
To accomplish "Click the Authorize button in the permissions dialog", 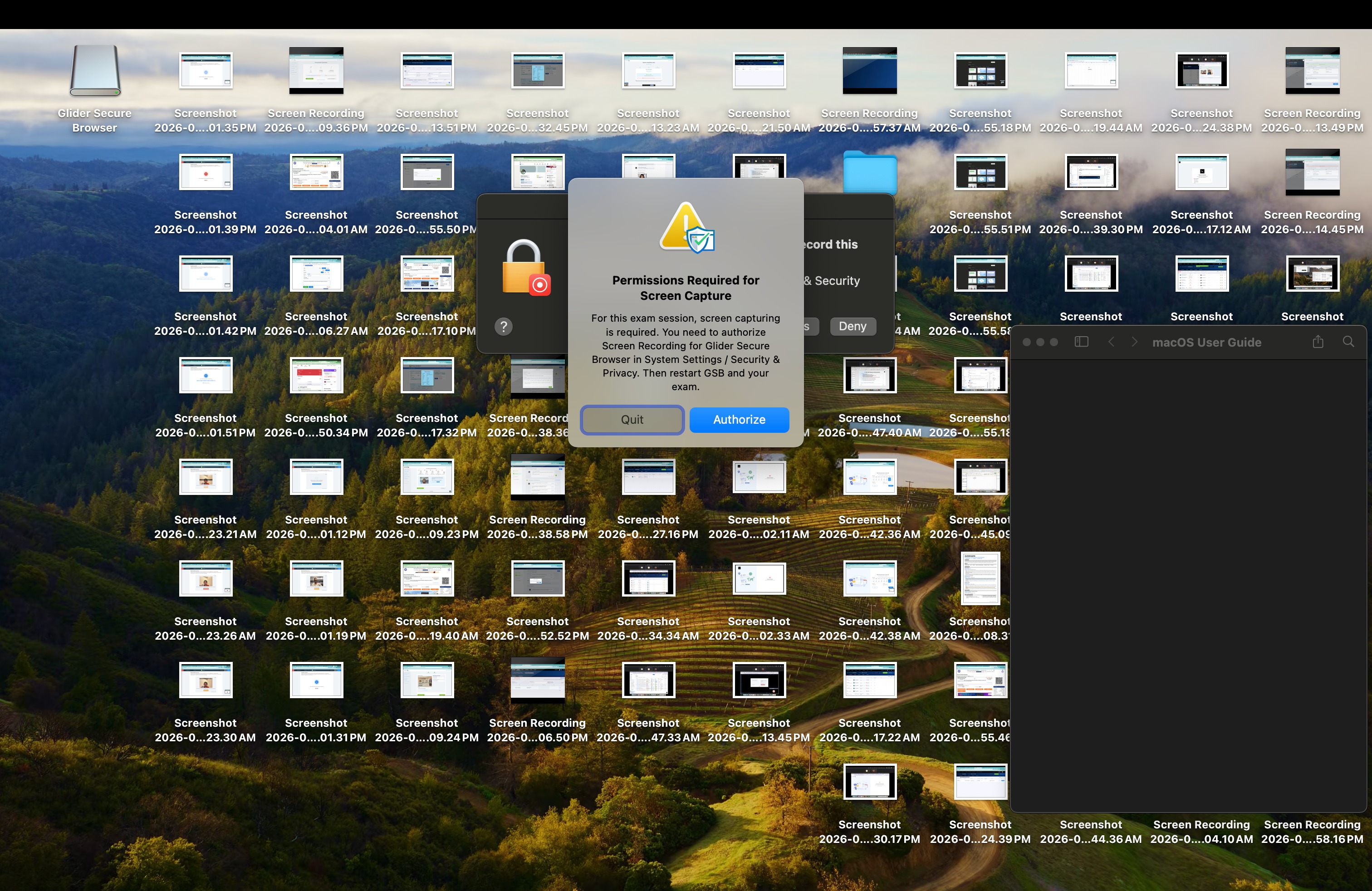I will point(739,420).
